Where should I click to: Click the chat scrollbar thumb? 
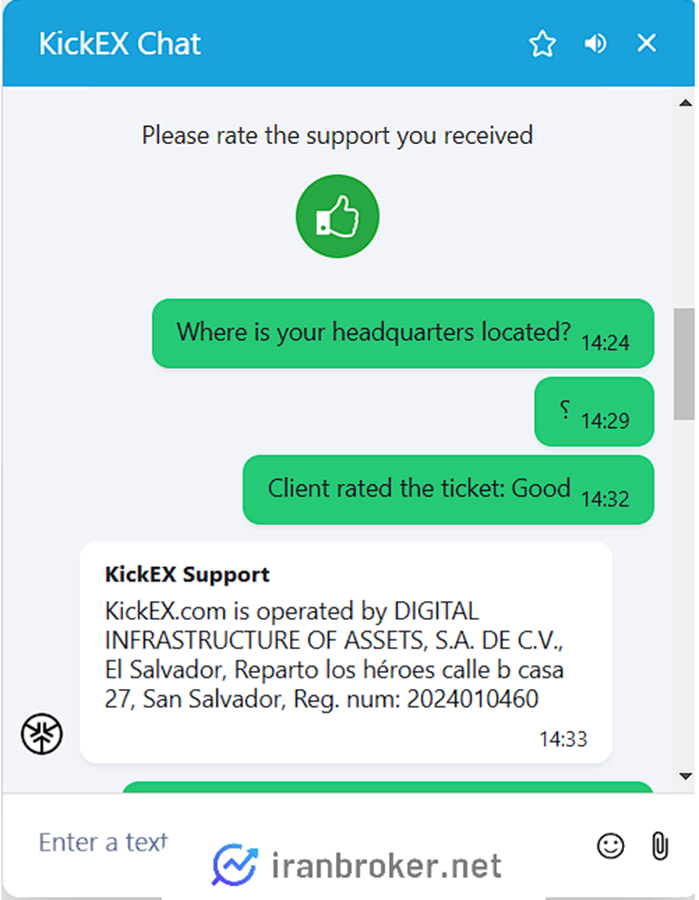pyautogui.click(x=684, y=364)
